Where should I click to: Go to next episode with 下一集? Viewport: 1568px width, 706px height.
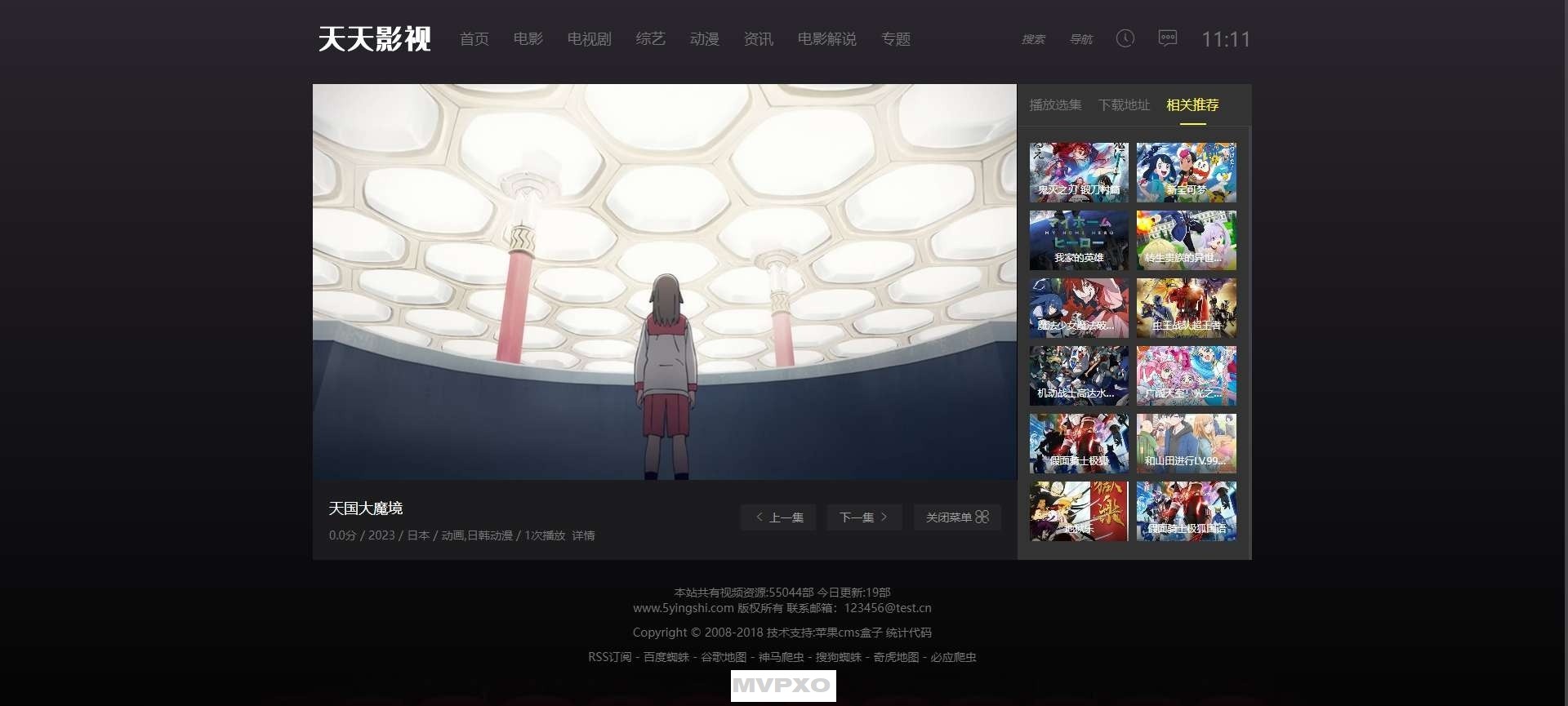[864, 517]
